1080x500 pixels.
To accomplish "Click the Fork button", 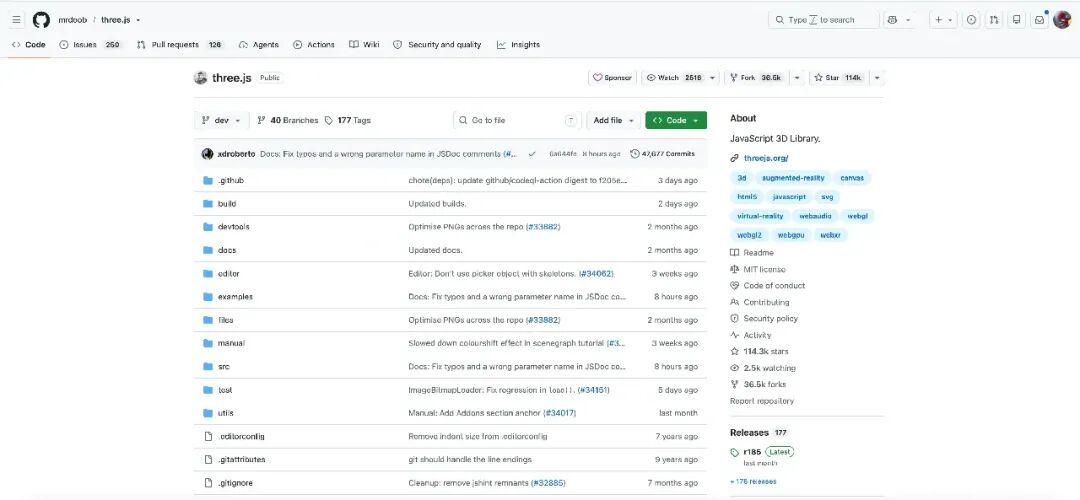I will tap(756, 78).
